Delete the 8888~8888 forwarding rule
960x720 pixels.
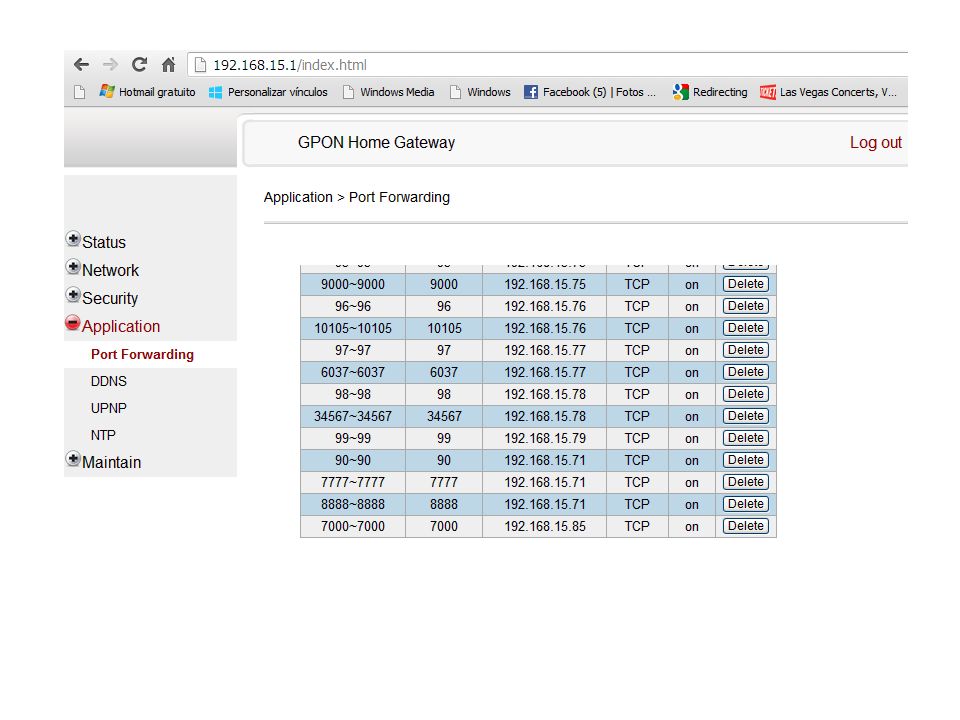(746, 504)
